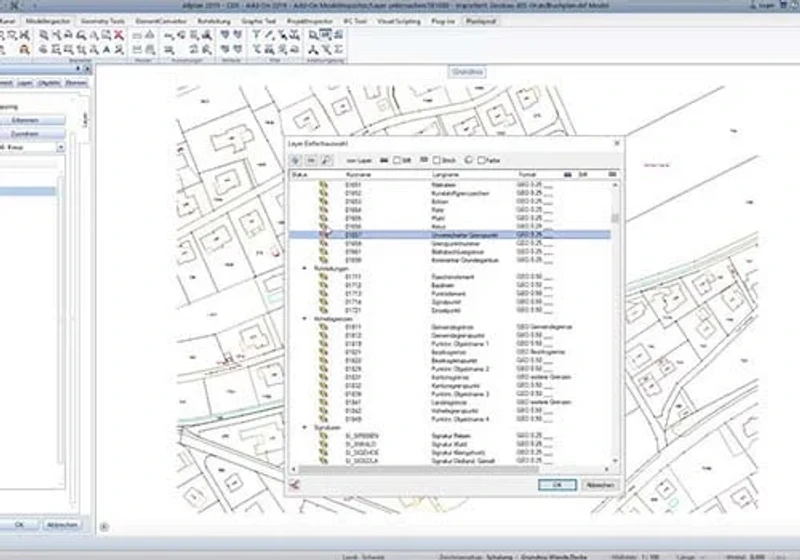Cancel the layer dialog with Abbrechen

click(x=600, y=485)
